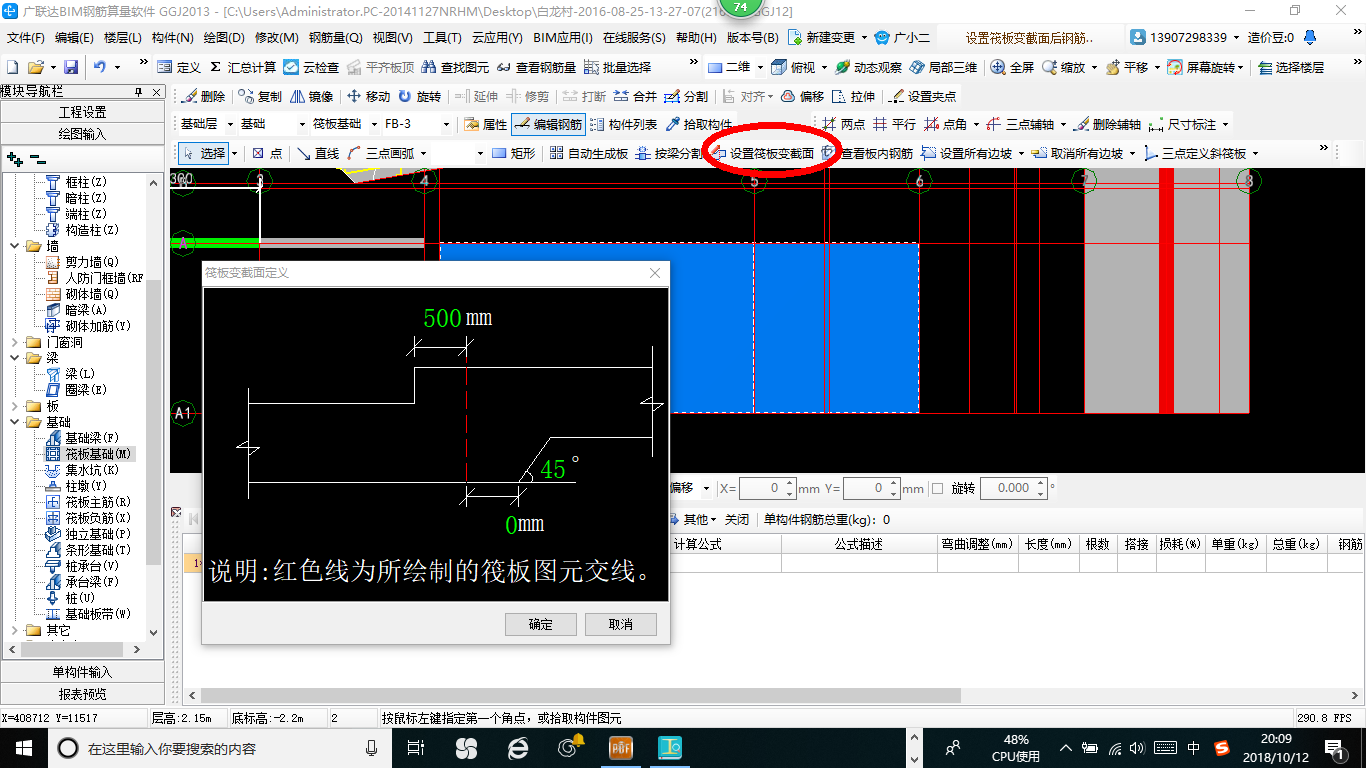This screenshot has width=1366, height=768.
Task: Click 设置筏板变截面 tool
Action: 763,154
